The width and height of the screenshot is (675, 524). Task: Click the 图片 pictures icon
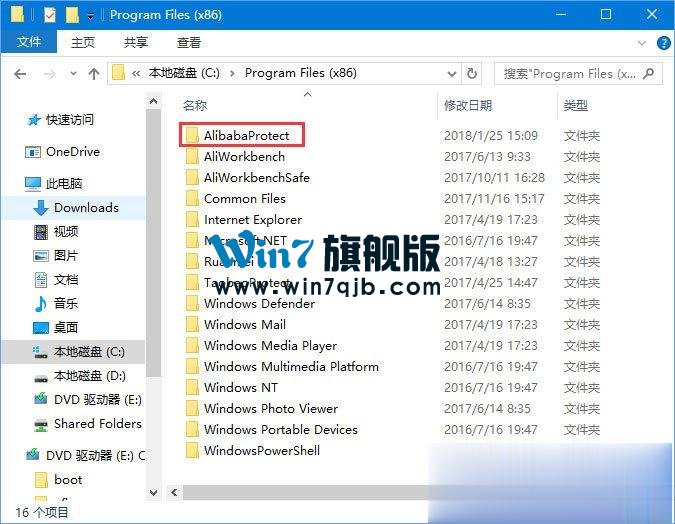41,256
